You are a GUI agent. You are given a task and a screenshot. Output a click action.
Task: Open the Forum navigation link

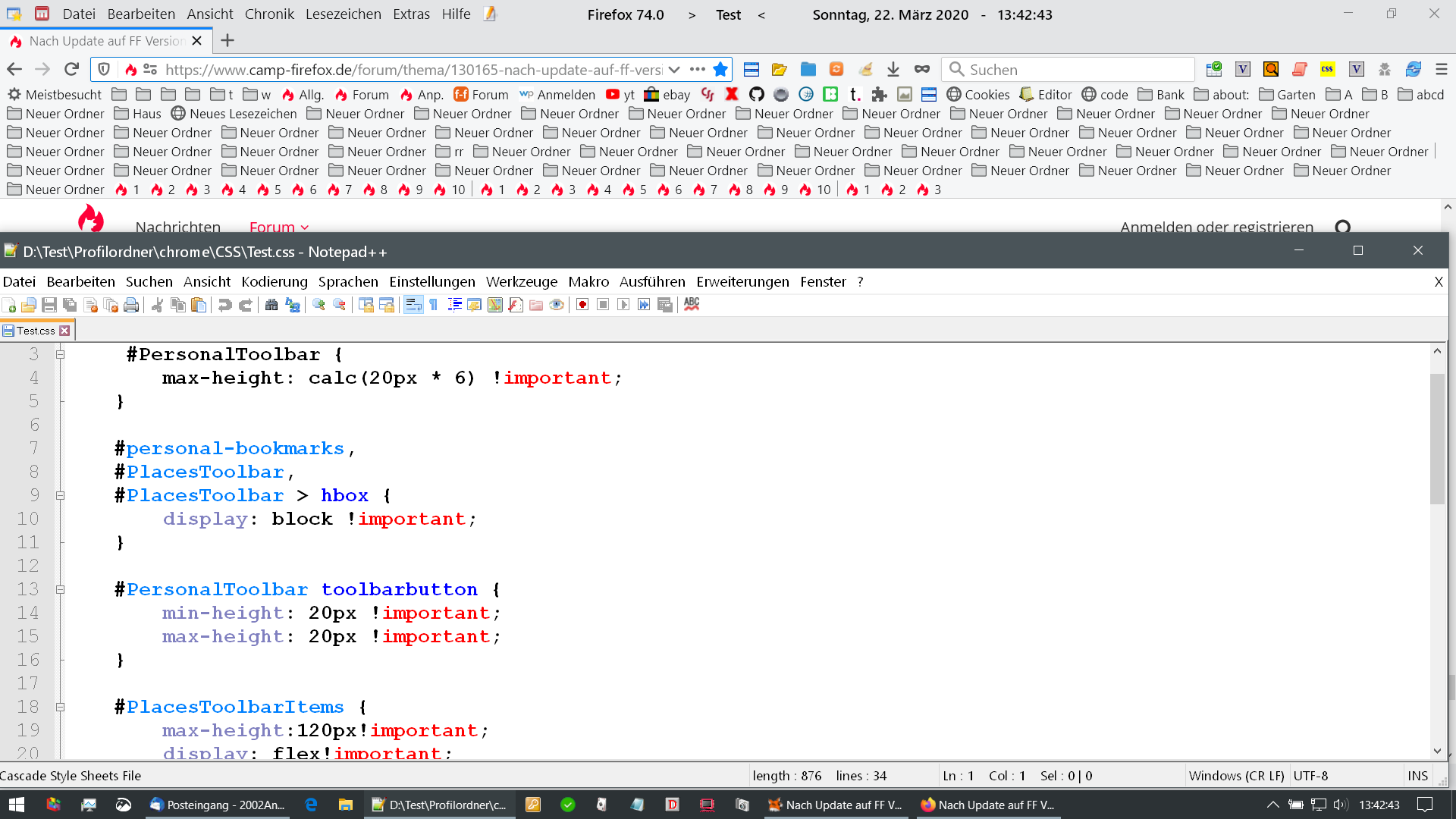coord(272,227)
